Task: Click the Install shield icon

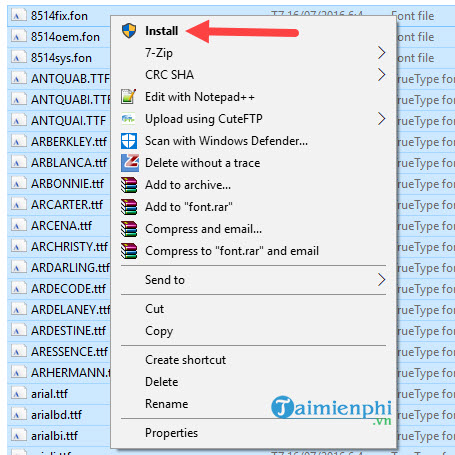Action: 129,31
